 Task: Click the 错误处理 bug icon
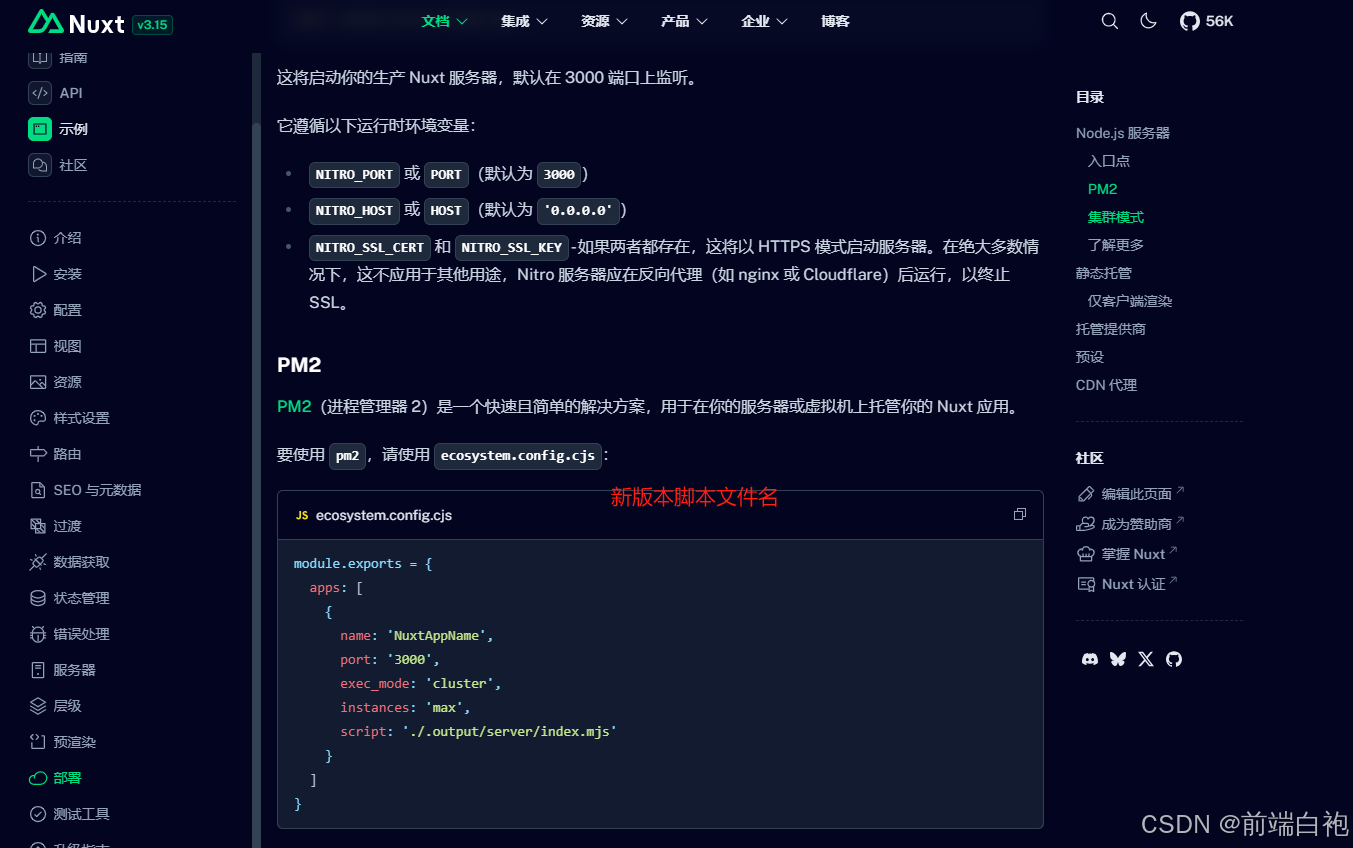[38, 634]
